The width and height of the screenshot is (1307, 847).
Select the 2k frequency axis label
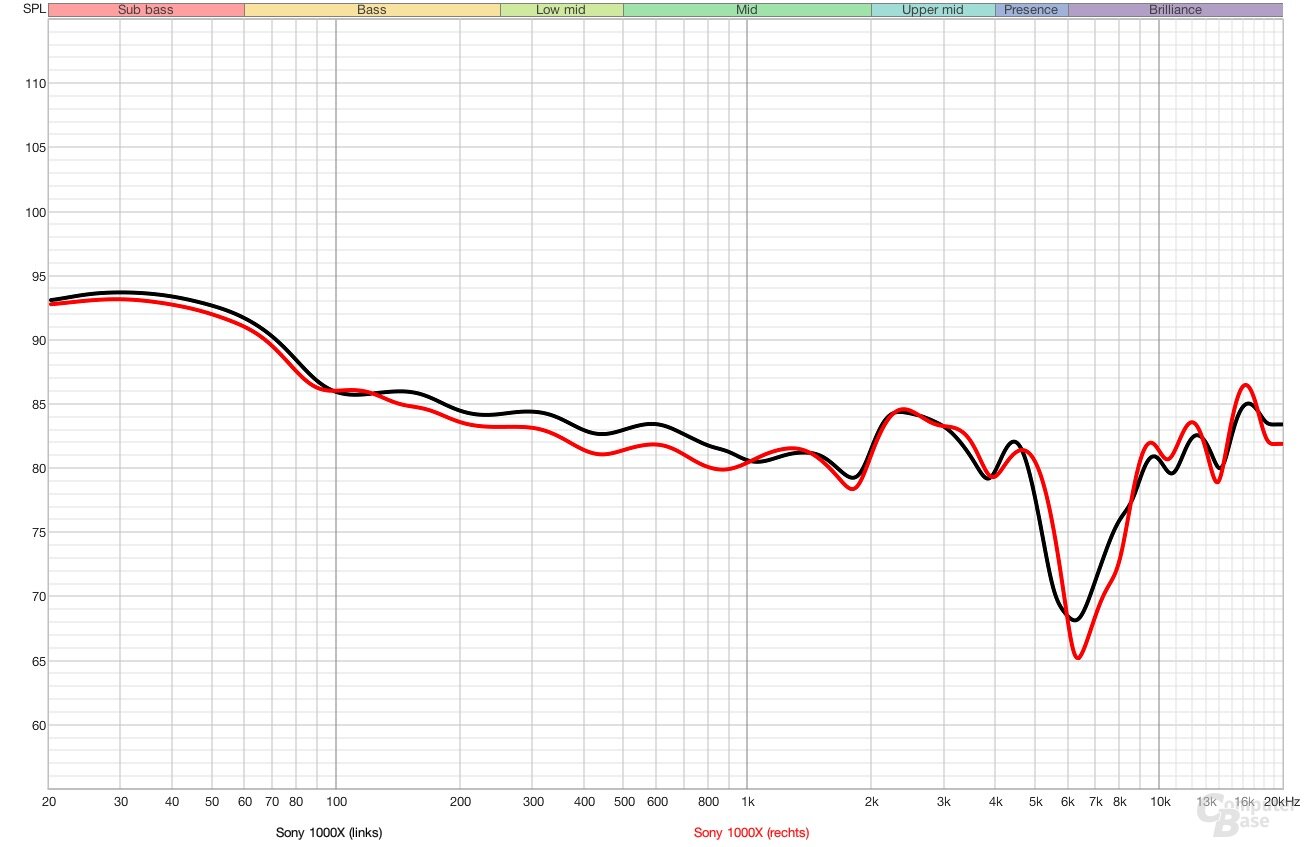pyautogui.click(x=871, y=802)
